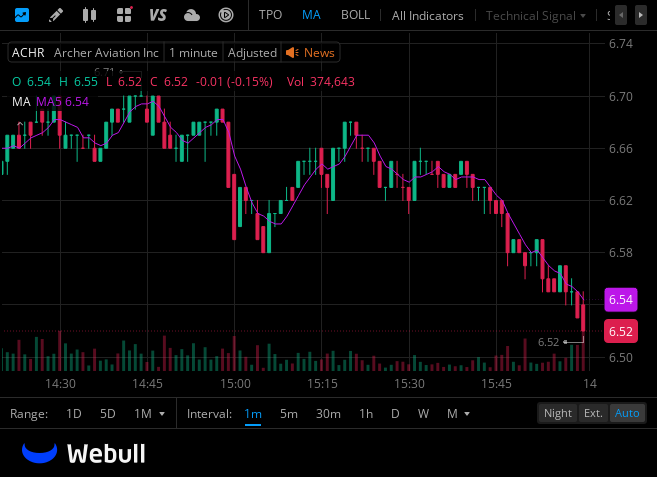The image size is (657, 477).
Task: Select the line chart type icon
Action: (22, 15)
